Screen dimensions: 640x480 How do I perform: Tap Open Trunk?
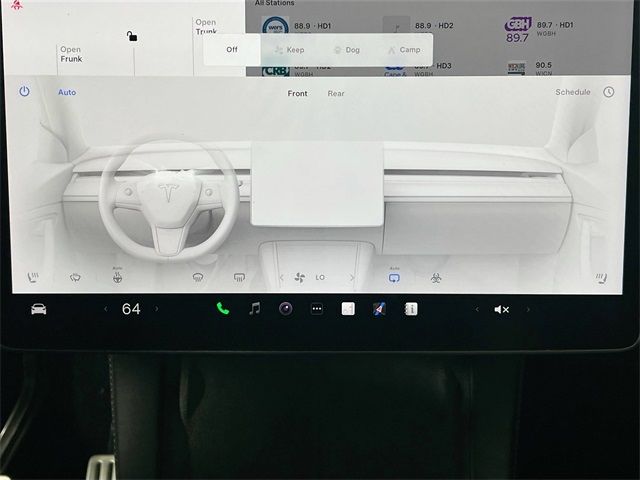[x=206, y=27]
